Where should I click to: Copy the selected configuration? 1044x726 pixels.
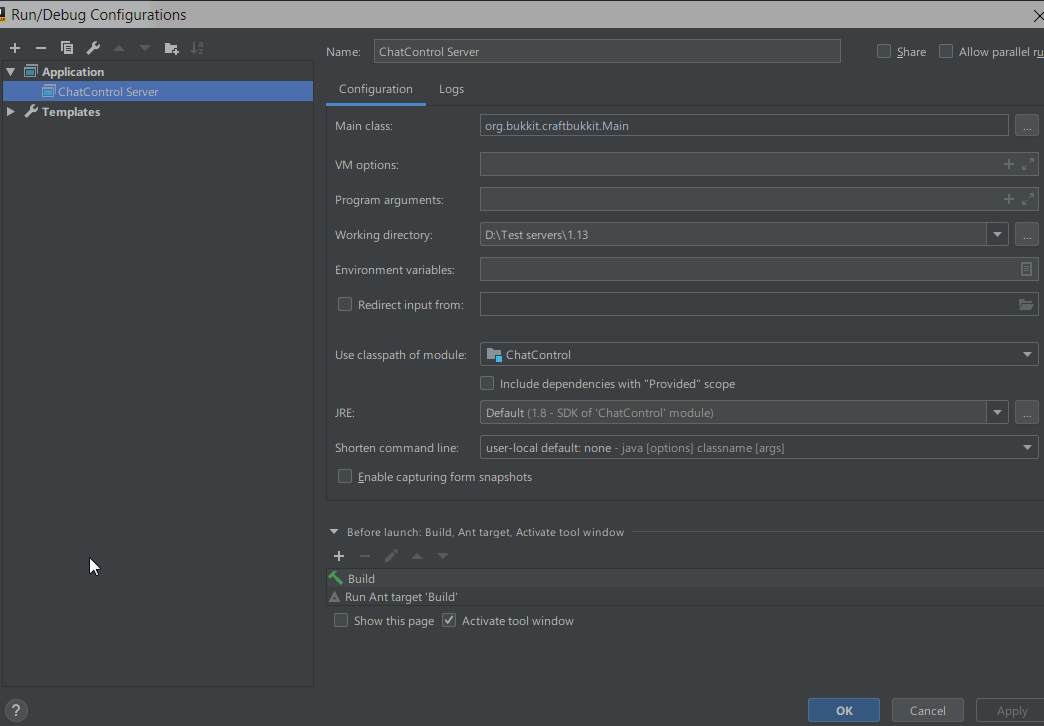67,48
